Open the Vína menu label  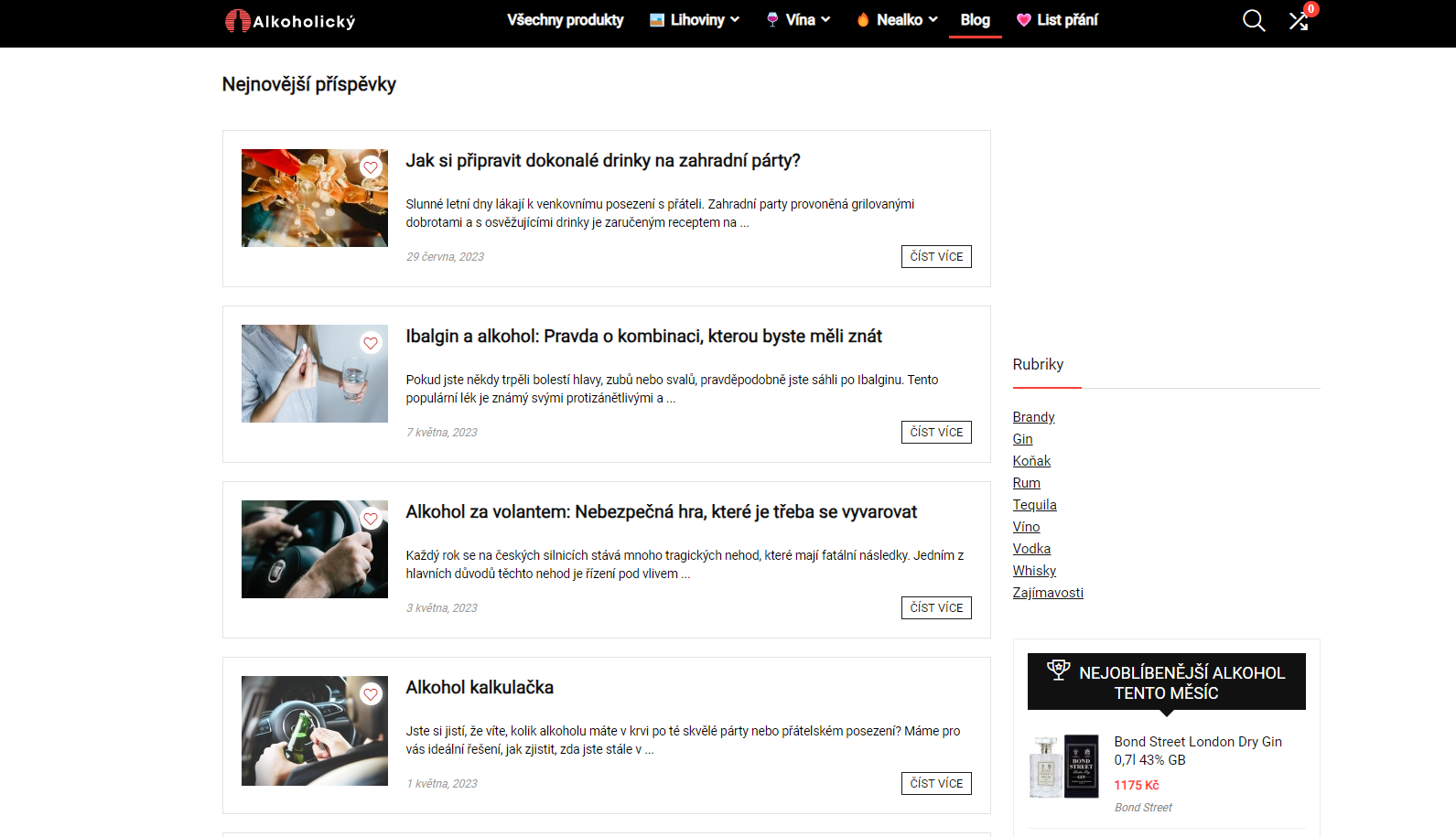(801, 19)
